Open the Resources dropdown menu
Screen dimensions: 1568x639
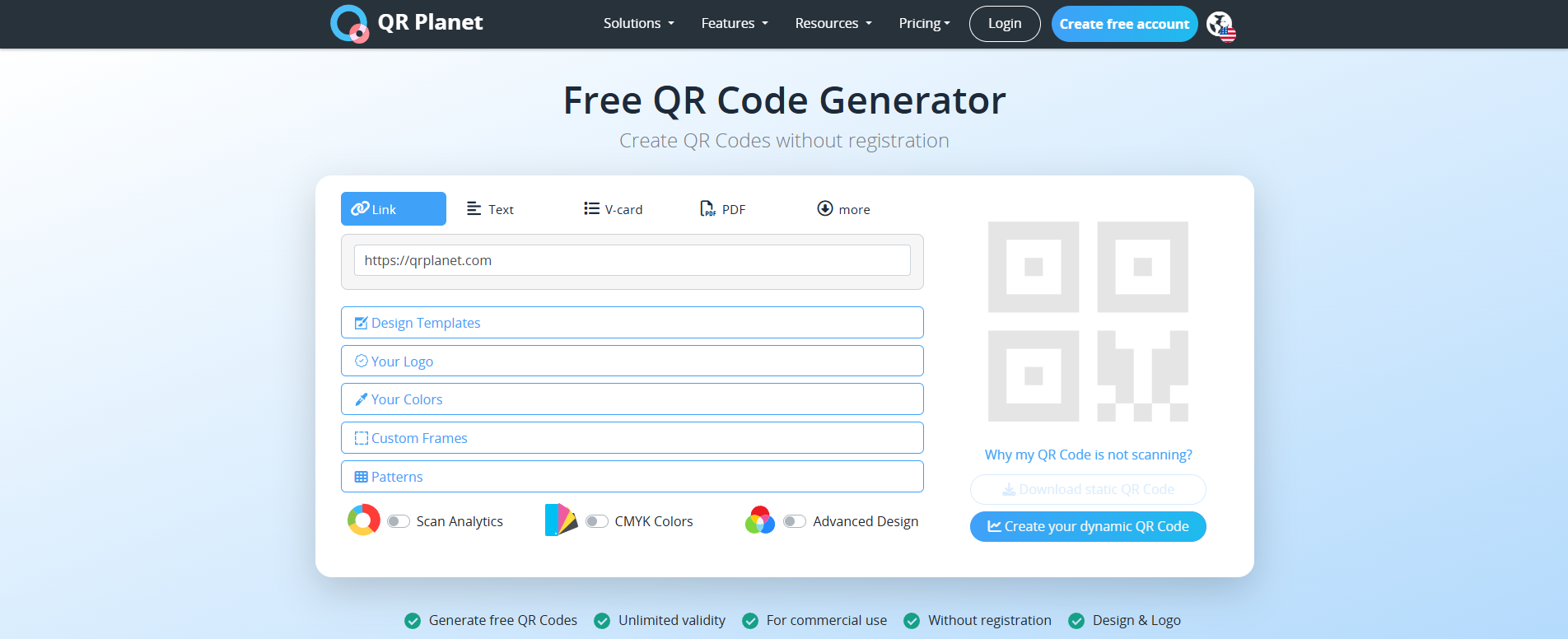(833, 24)
